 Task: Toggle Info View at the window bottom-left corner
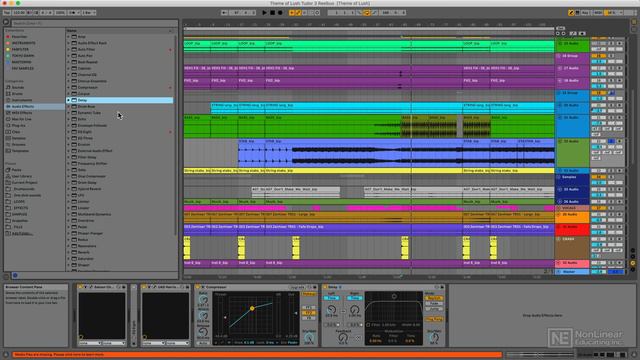(x=6, y=355)
